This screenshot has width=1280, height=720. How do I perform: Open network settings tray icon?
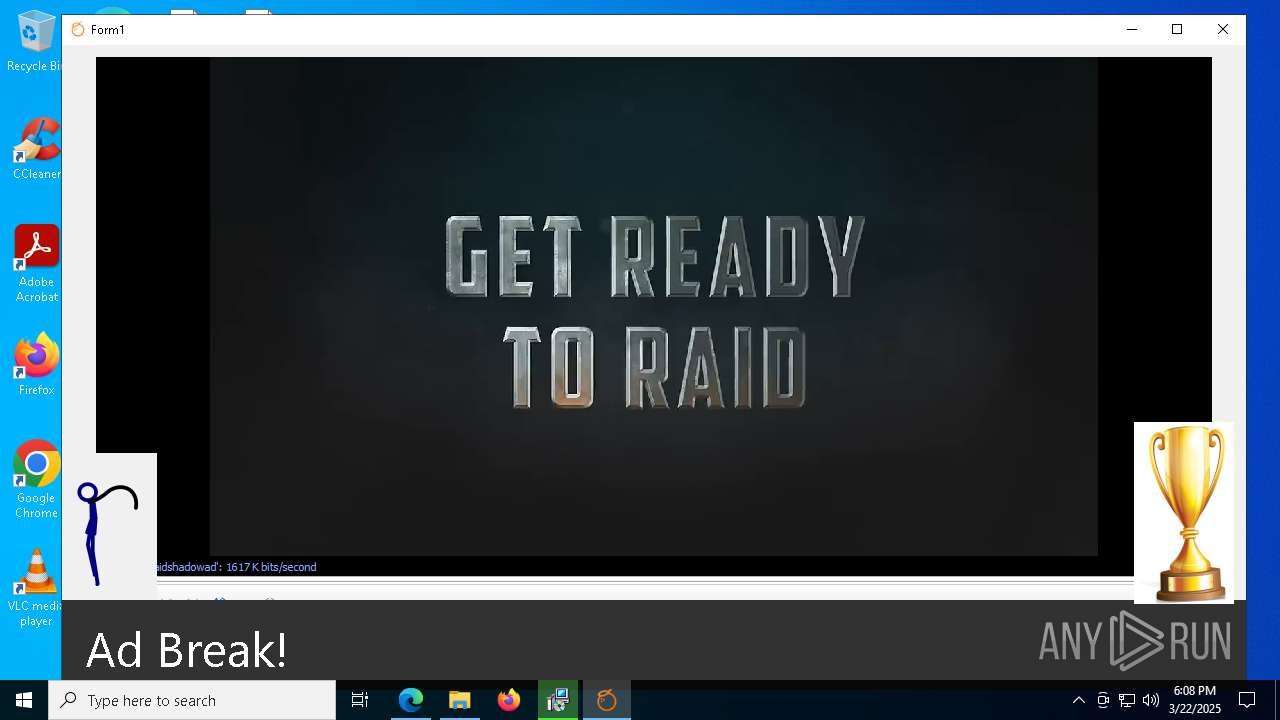1127,700
